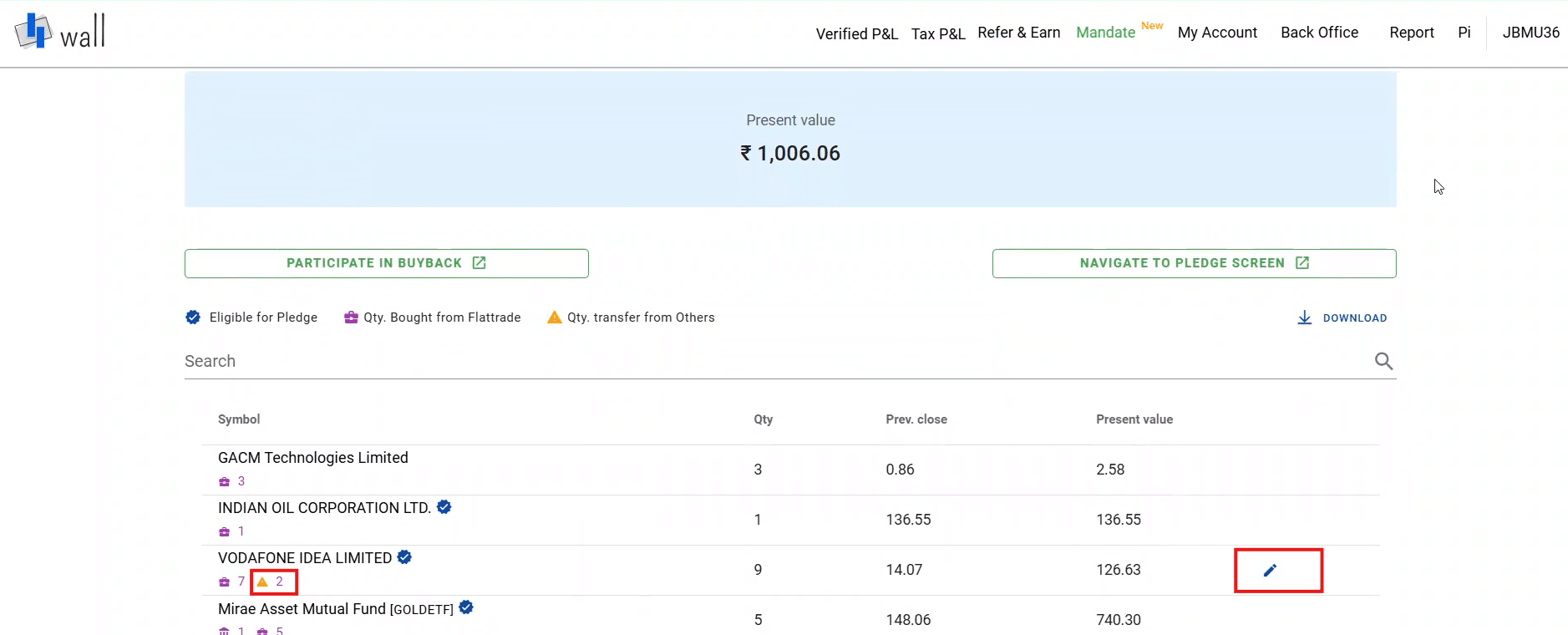Go to Refer & Earn
The height and width of the screenshot is (635, 1568).
pyautogui.click(x=1019, y=33)
